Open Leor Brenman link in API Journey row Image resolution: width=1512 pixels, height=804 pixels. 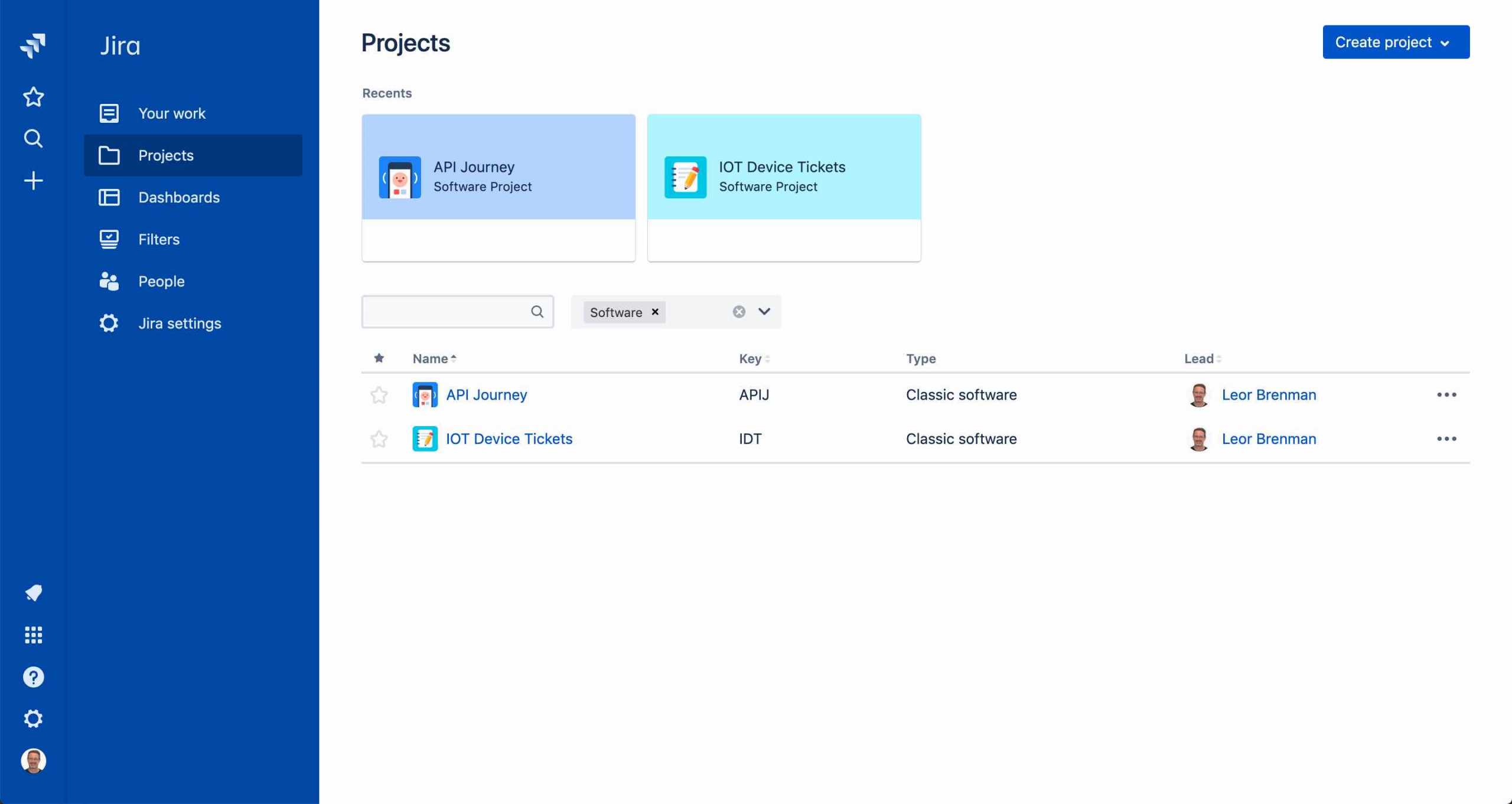pos(1269,395)
